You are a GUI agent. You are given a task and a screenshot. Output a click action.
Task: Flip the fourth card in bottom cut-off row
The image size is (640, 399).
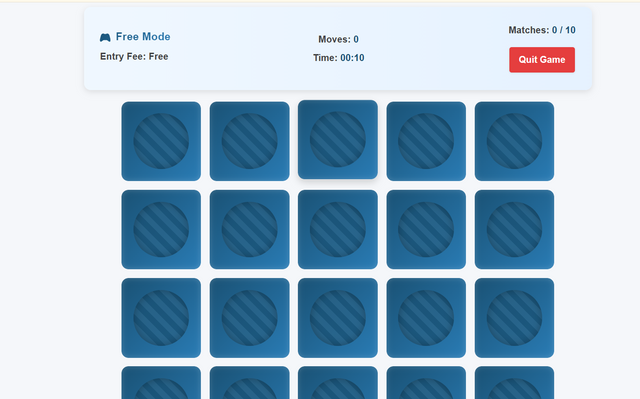[426, 383]
